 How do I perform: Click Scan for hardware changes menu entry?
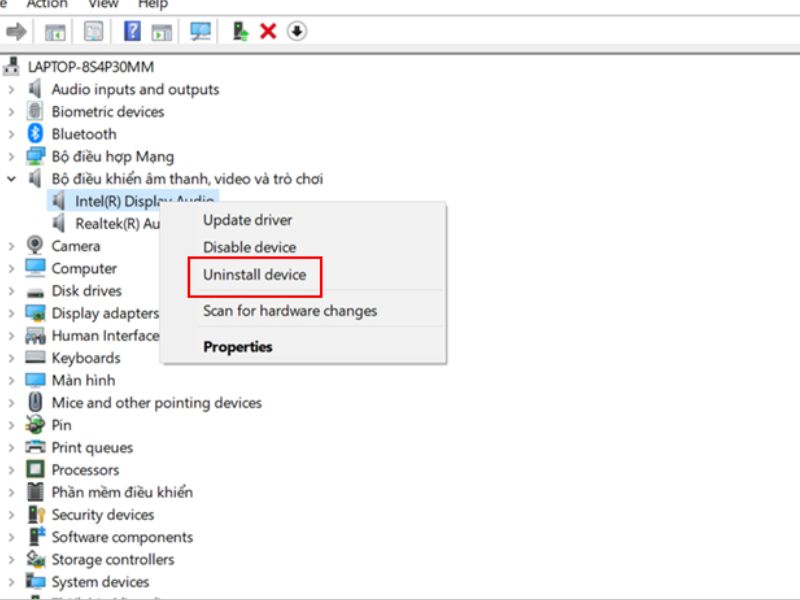290,311
